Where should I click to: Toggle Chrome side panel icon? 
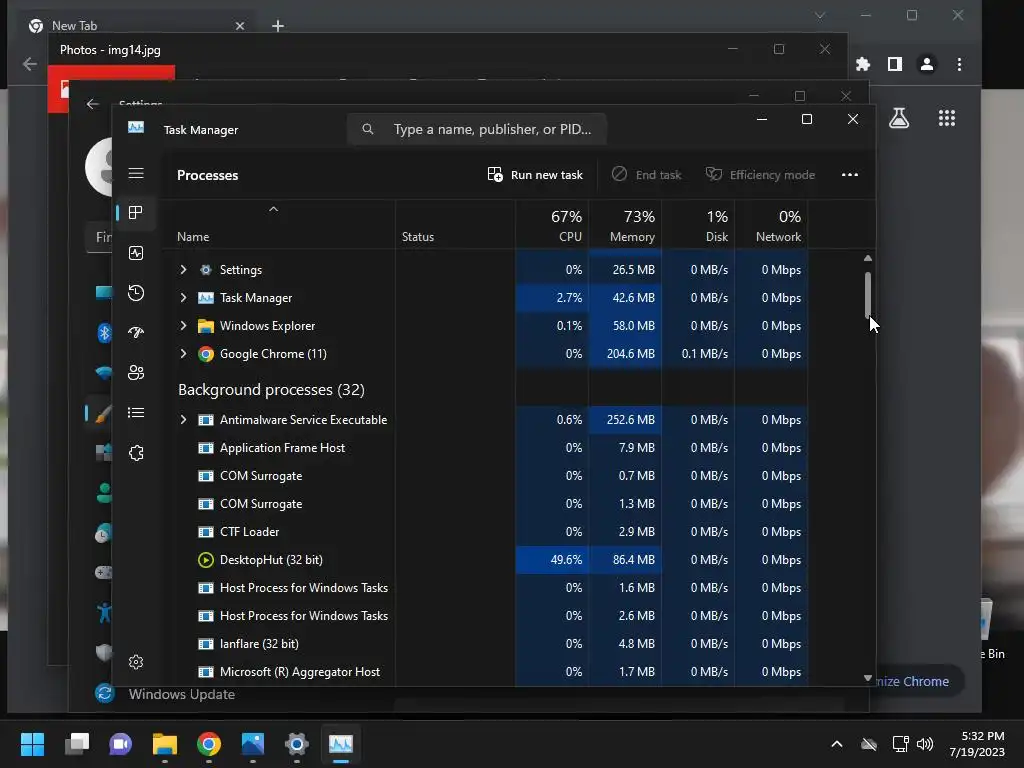pyautogui.click(x=895, y=64)
